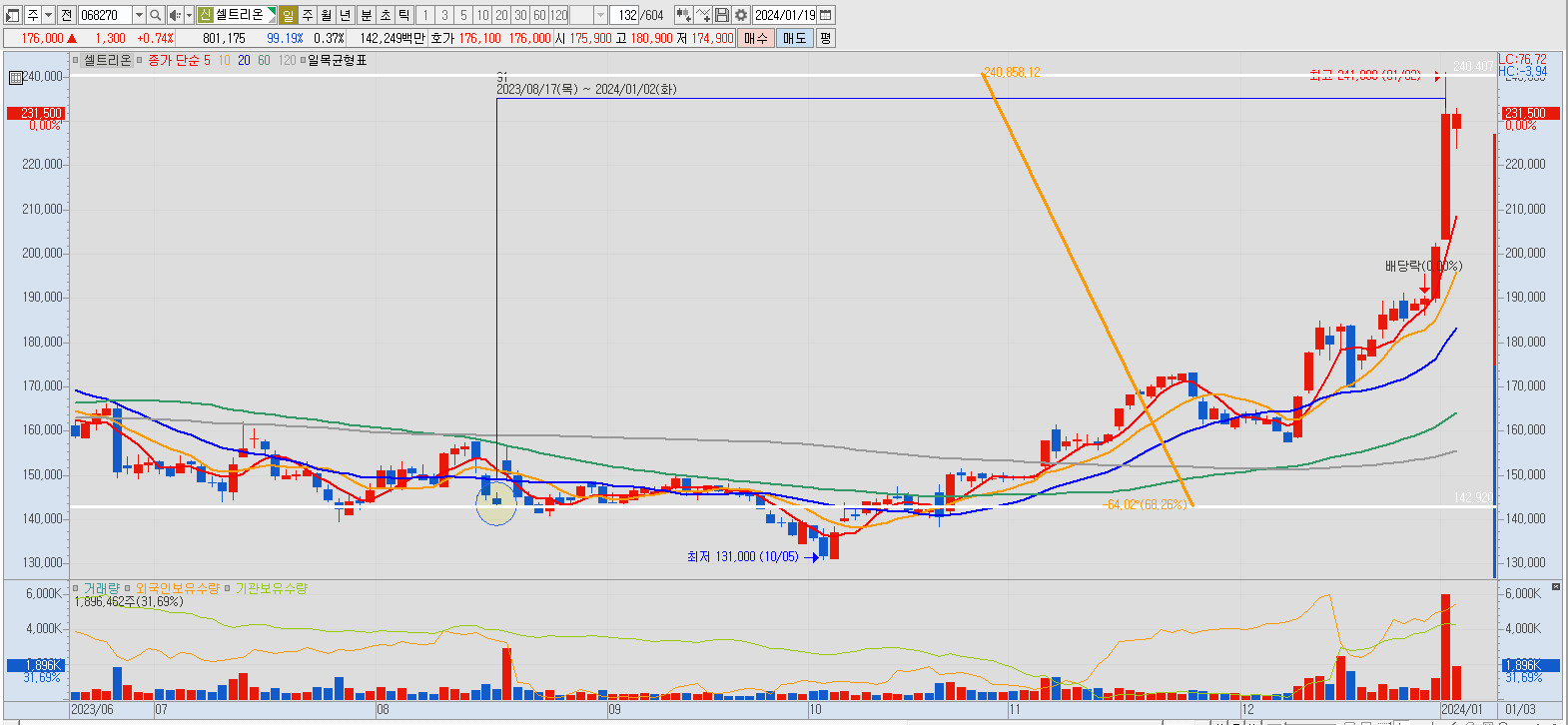Select weekly 주 chart period
Screen dimensions: 1568x725
click(x=308, y=15)
